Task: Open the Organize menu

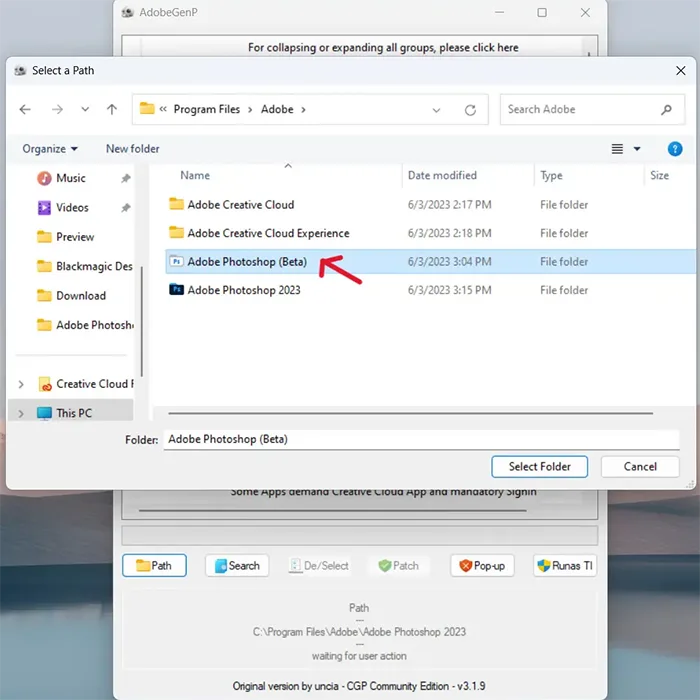Action: 50,149
